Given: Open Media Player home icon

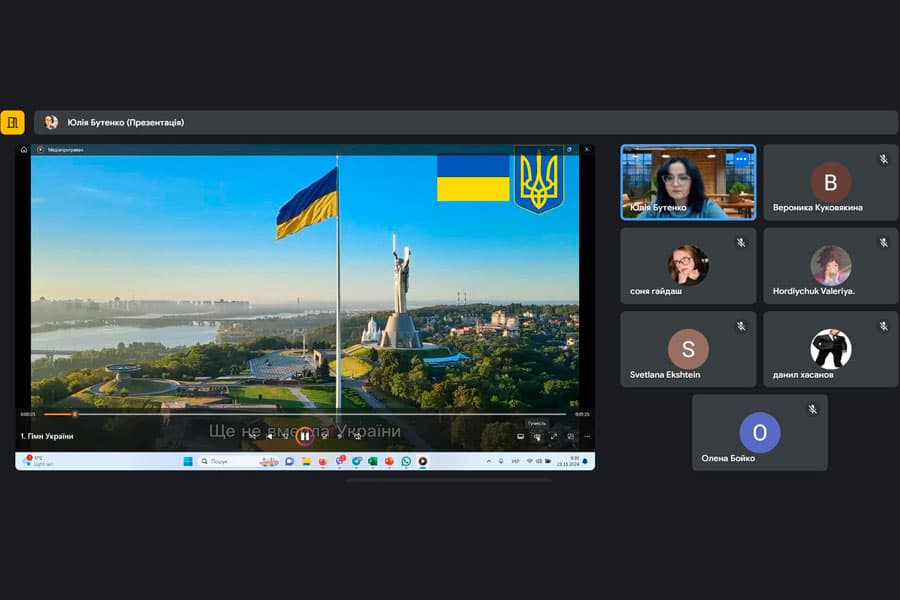Looking at the screenshot, I should (24, 149).
